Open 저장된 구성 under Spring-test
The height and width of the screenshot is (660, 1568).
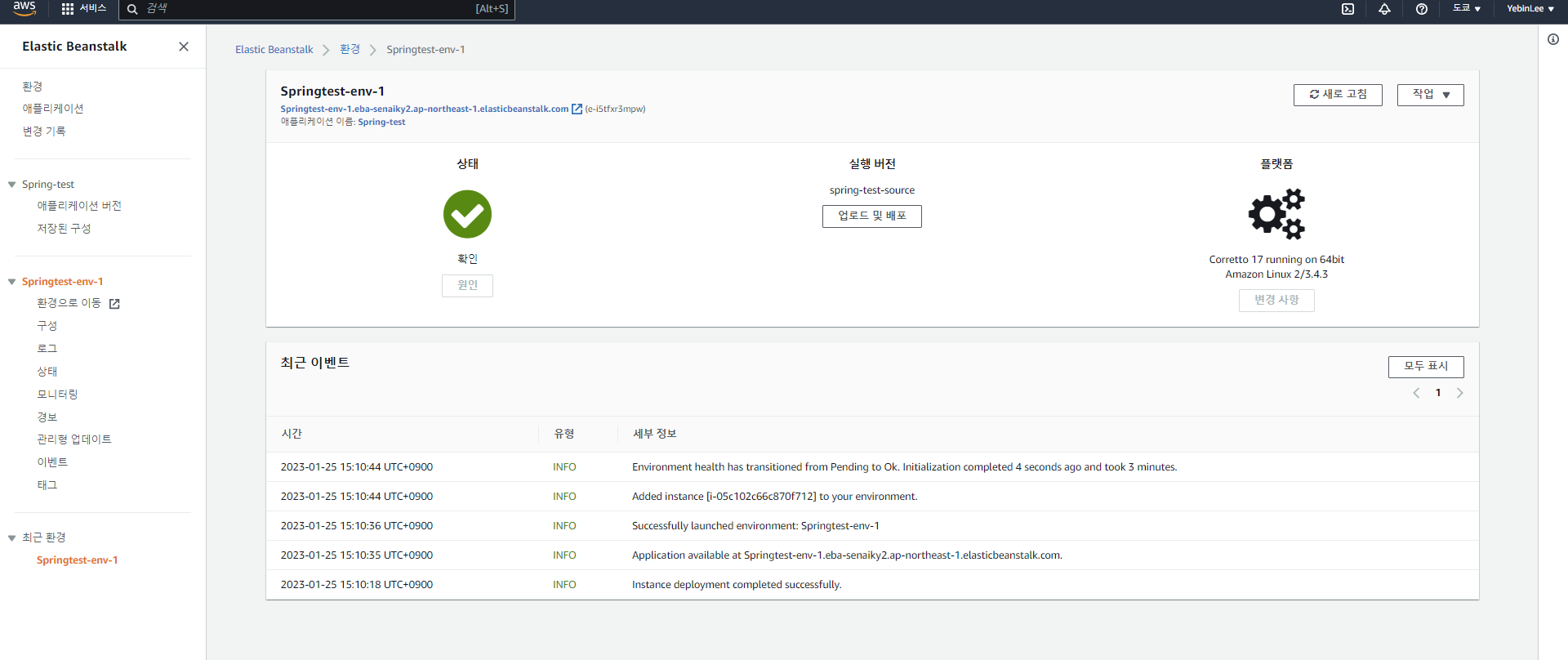pos(64,229)
